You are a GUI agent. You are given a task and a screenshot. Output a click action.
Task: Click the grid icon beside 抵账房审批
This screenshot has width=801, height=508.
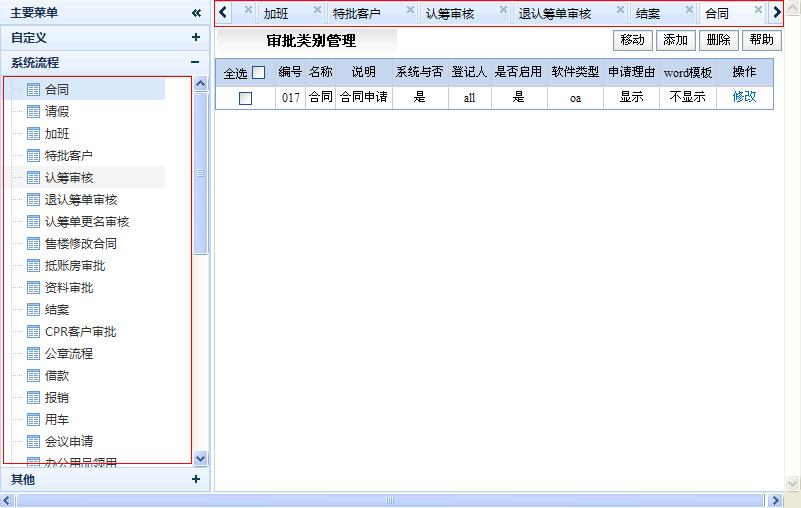coord(33,266)
